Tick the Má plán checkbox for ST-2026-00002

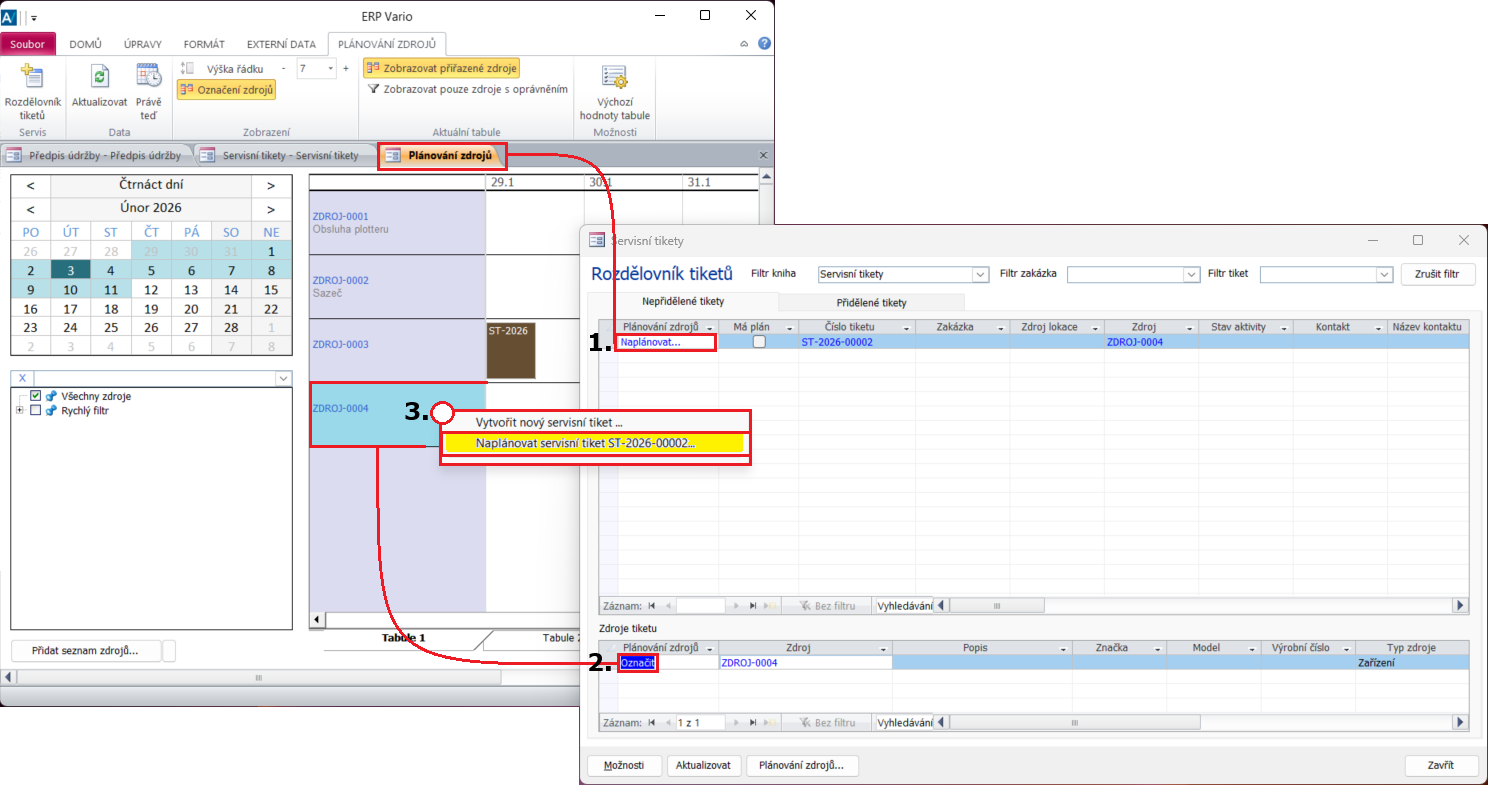pos(759,342)
